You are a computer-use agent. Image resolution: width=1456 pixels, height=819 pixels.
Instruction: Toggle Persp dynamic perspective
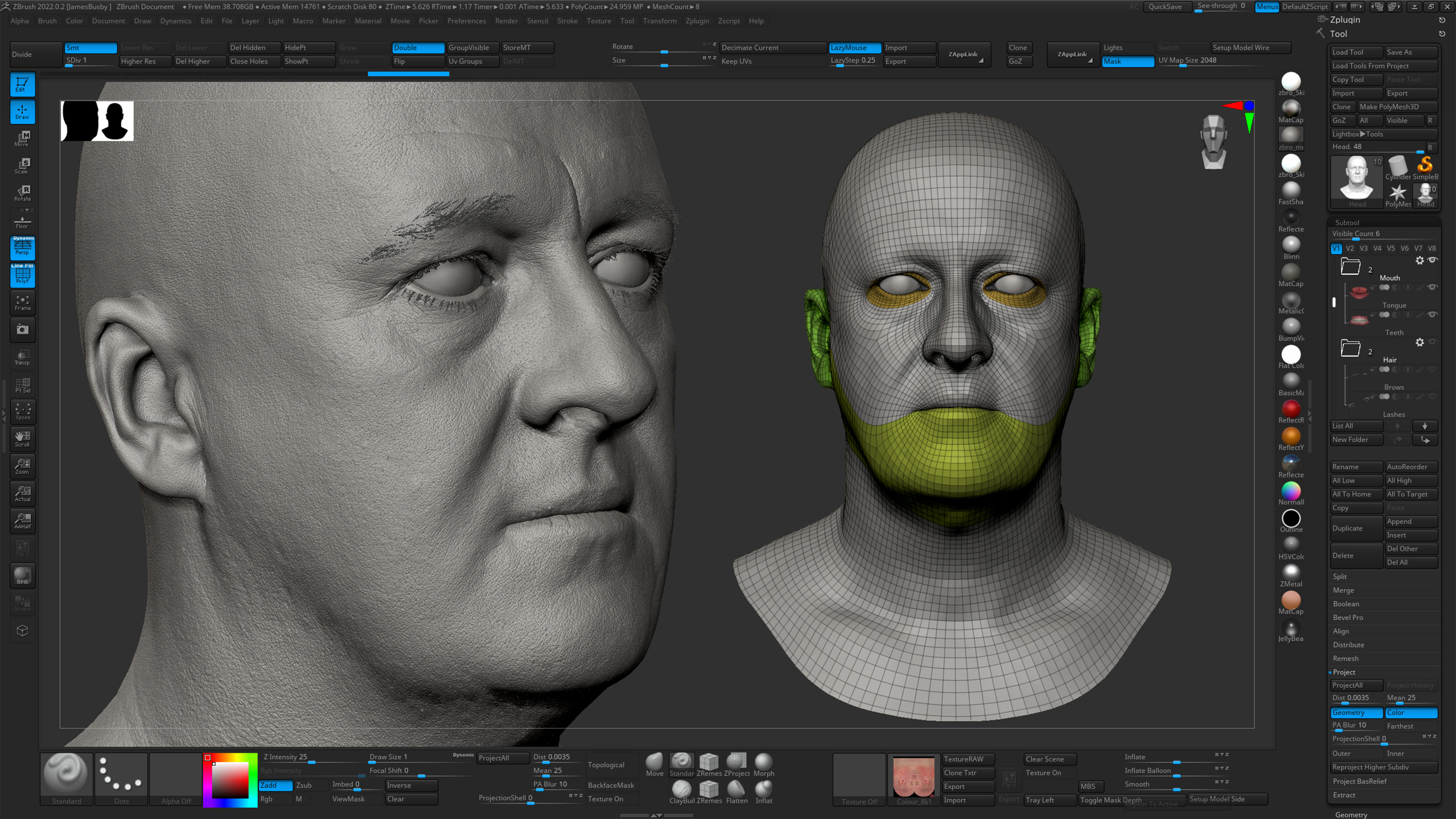(23, 247)
